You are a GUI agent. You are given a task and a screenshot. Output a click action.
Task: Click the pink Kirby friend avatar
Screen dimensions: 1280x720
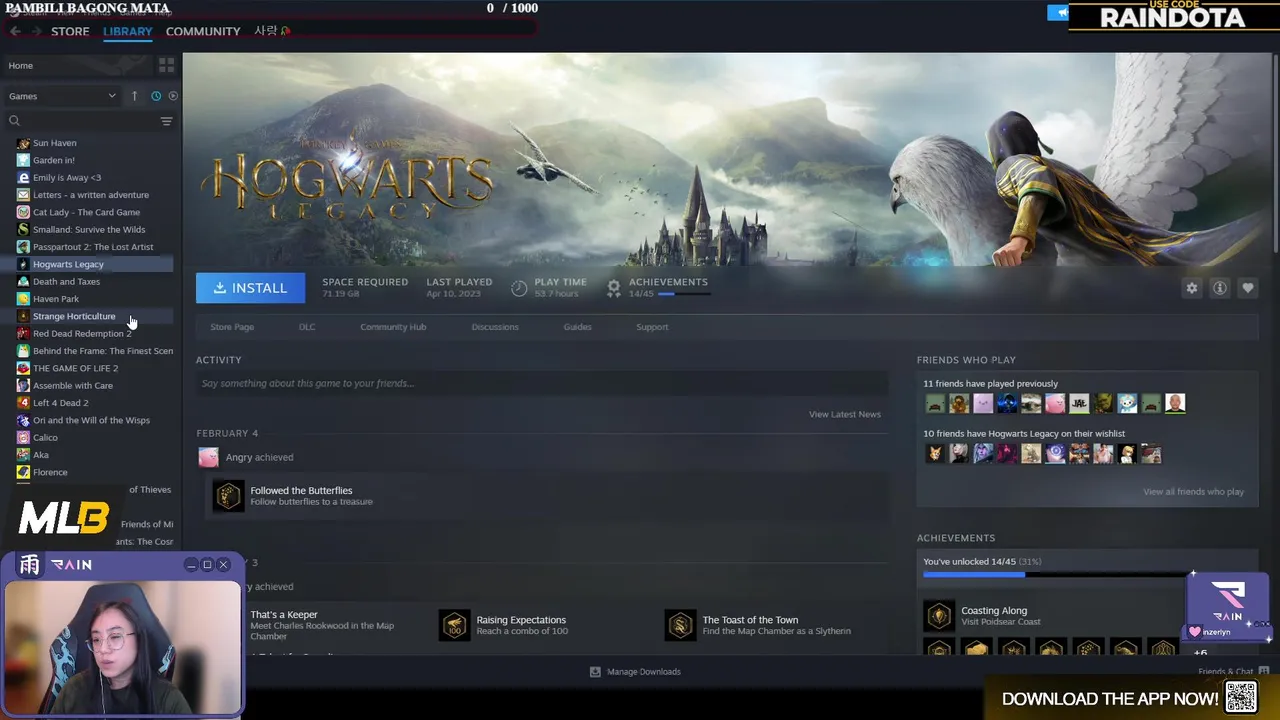coord(1055,404)
